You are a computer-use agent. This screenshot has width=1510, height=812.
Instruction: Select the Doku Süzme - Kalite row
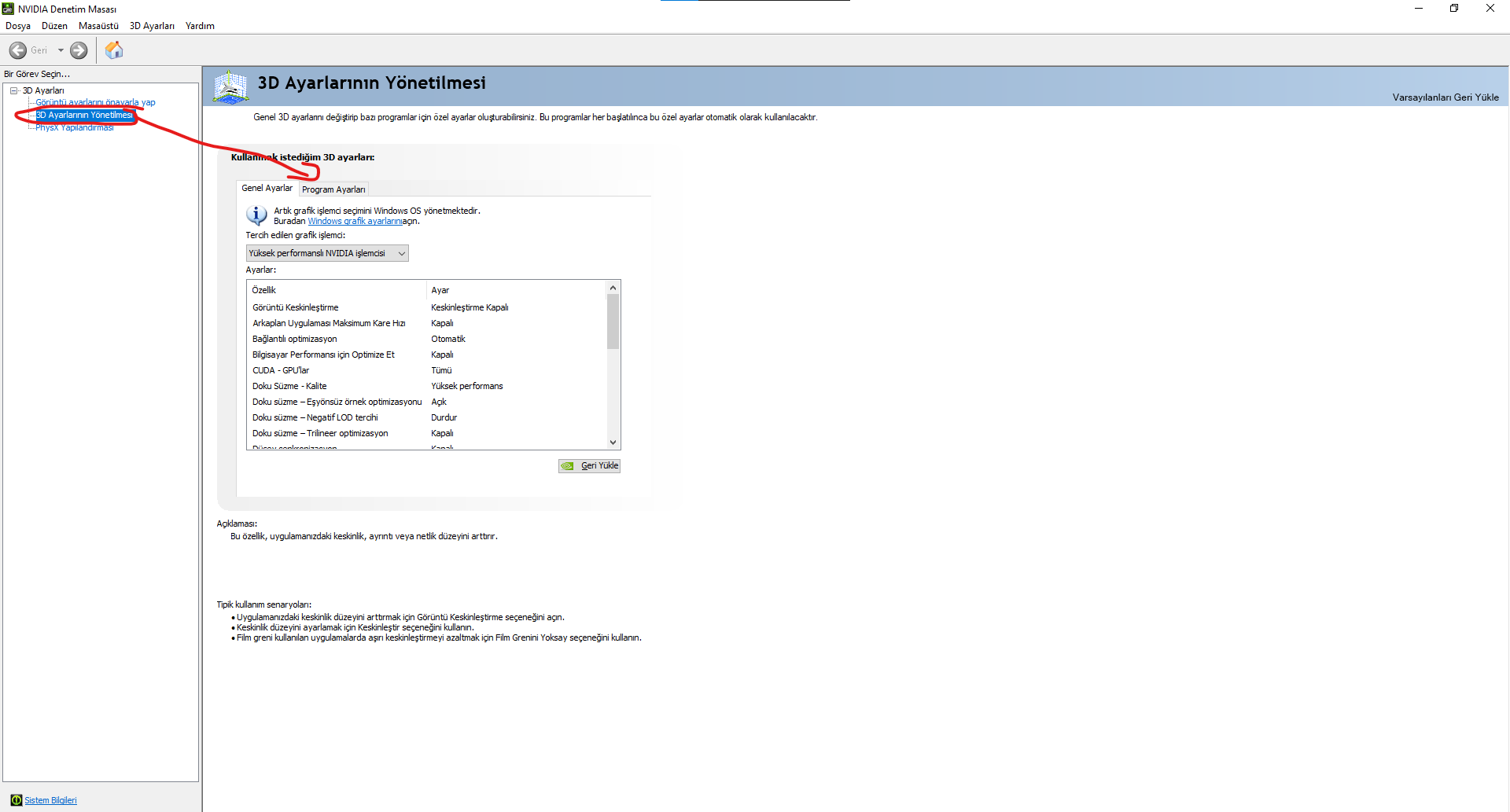tap(427, 386)
